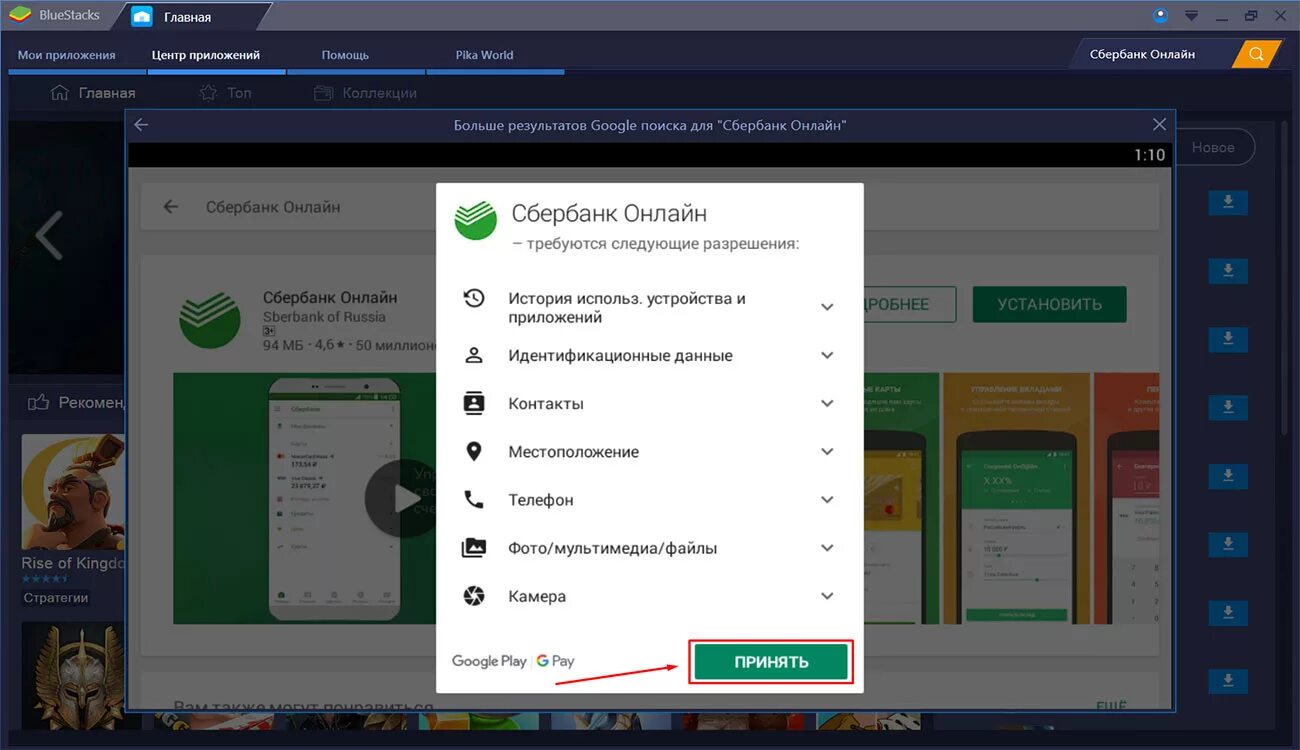Select the Коллекции navigation item
The image size is (1300, 750).
coord(365,93)
